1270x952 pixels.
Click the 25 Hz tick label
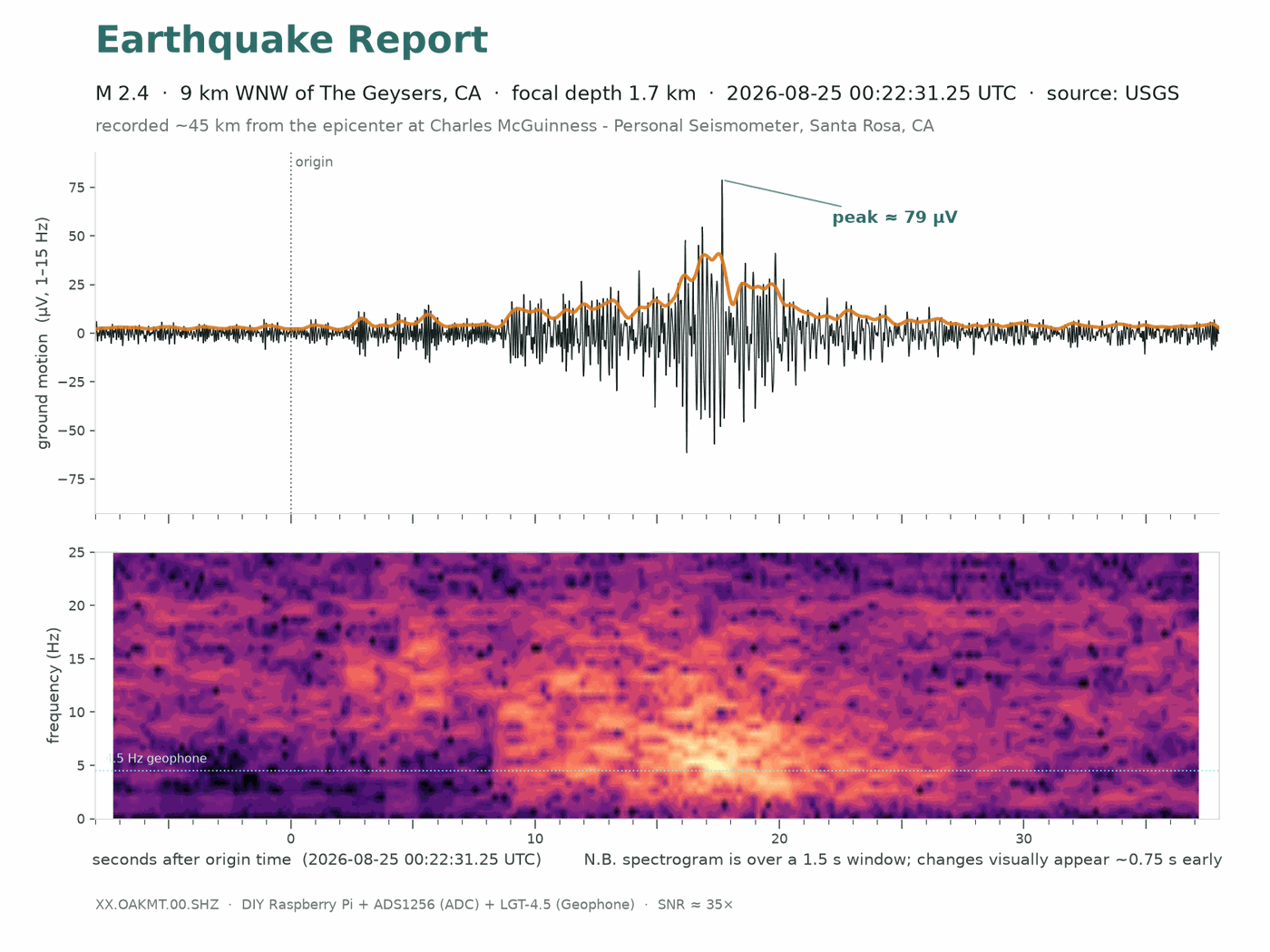pyautogui.click(x=75, y=552)
